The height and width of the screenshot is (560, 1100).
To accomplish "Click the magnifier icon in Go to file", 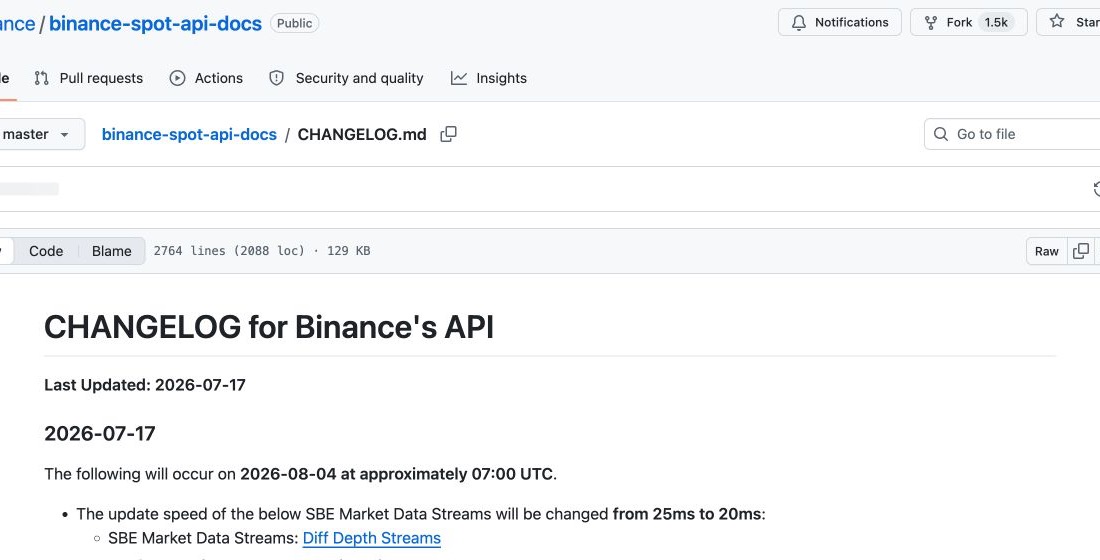I will point(941,134).
